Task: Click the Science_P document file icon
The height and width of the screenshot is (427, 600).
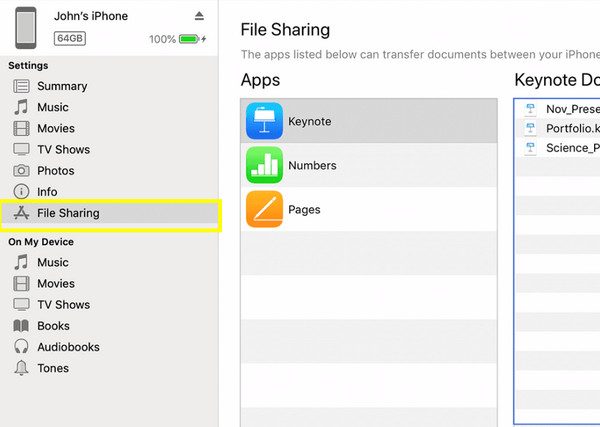Action: [530, 147]
